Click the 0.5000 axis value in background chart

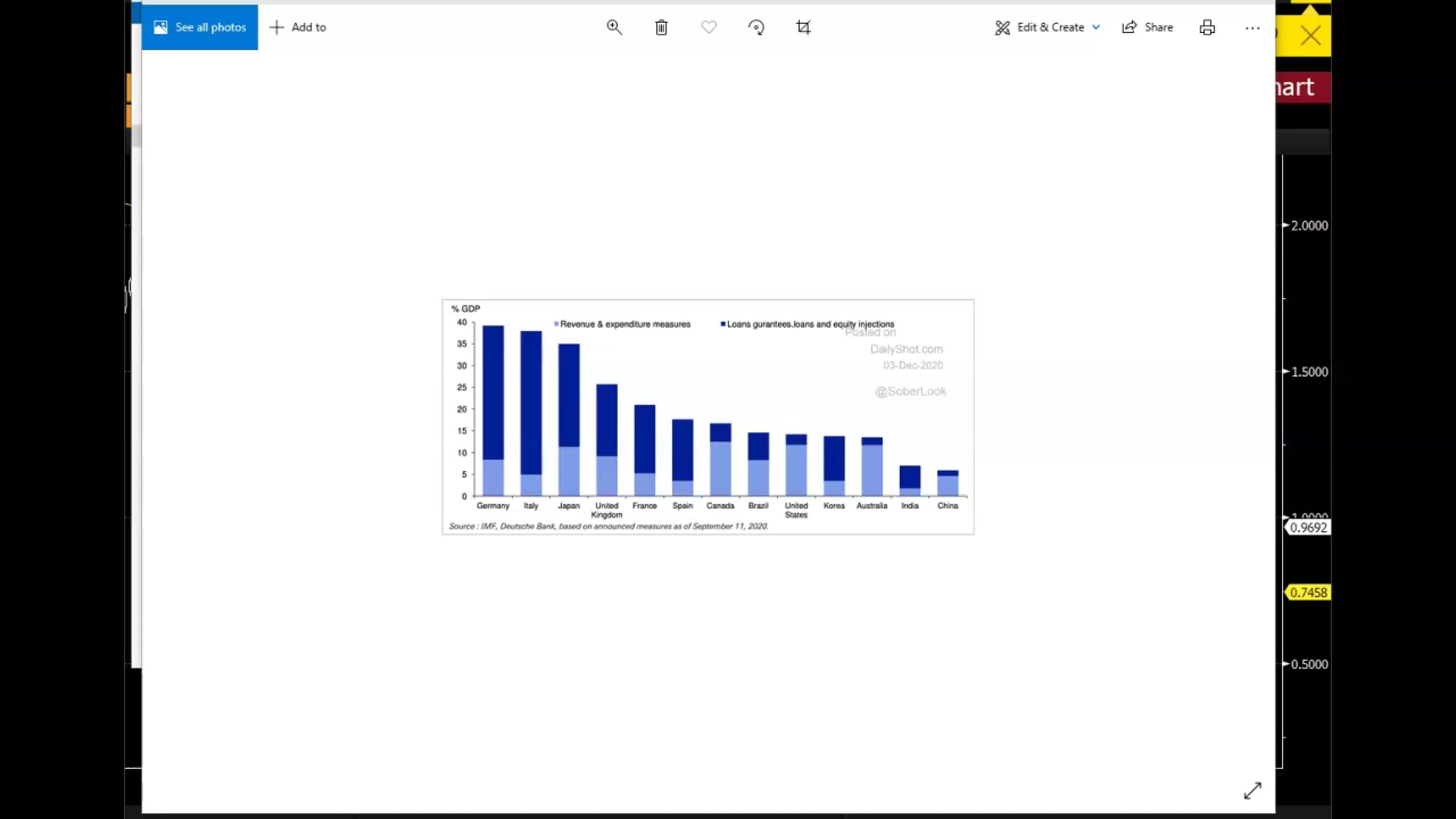pos(1309,664)
